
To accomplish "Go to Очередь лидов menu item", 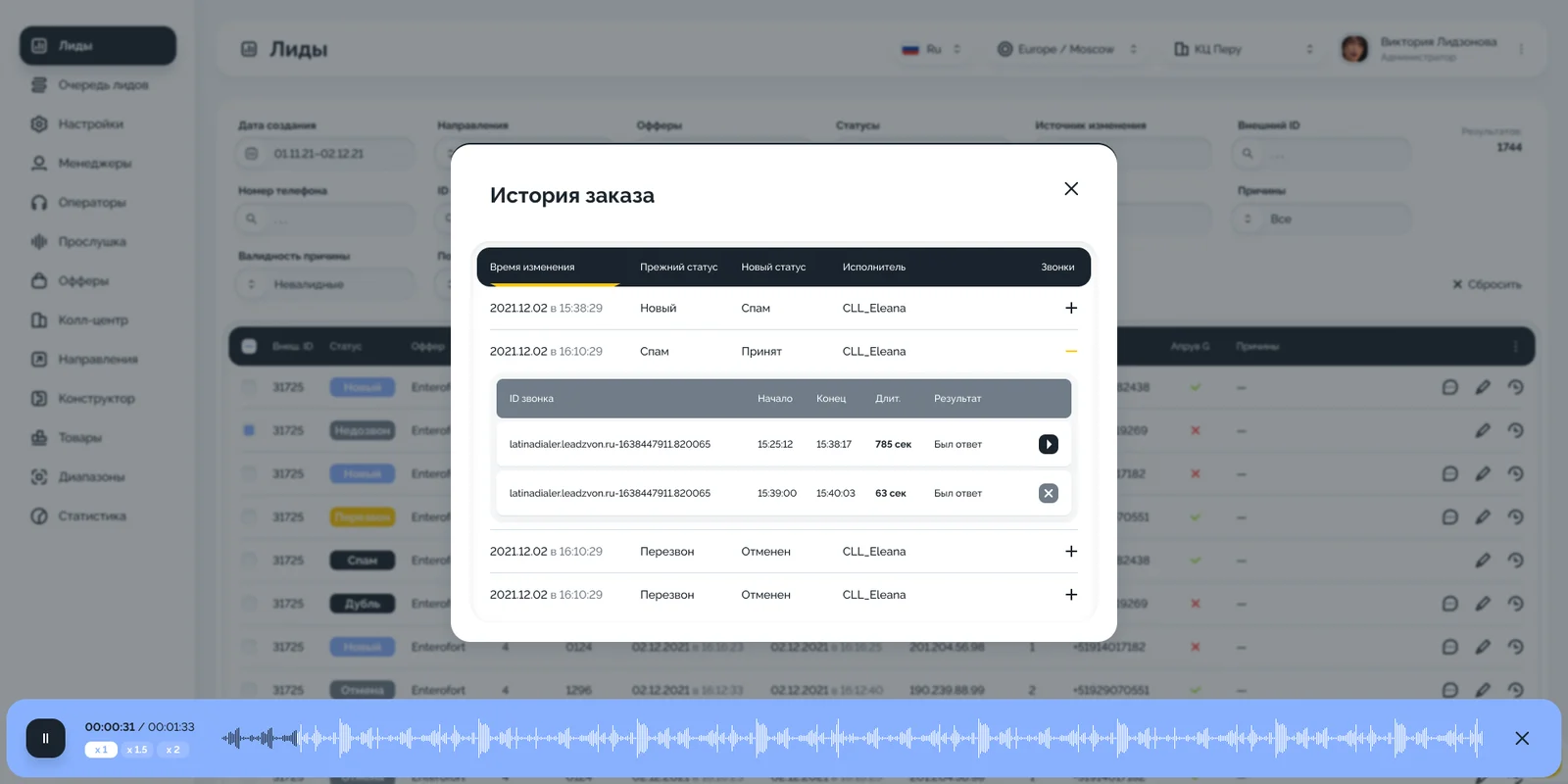I will [90, 84].
